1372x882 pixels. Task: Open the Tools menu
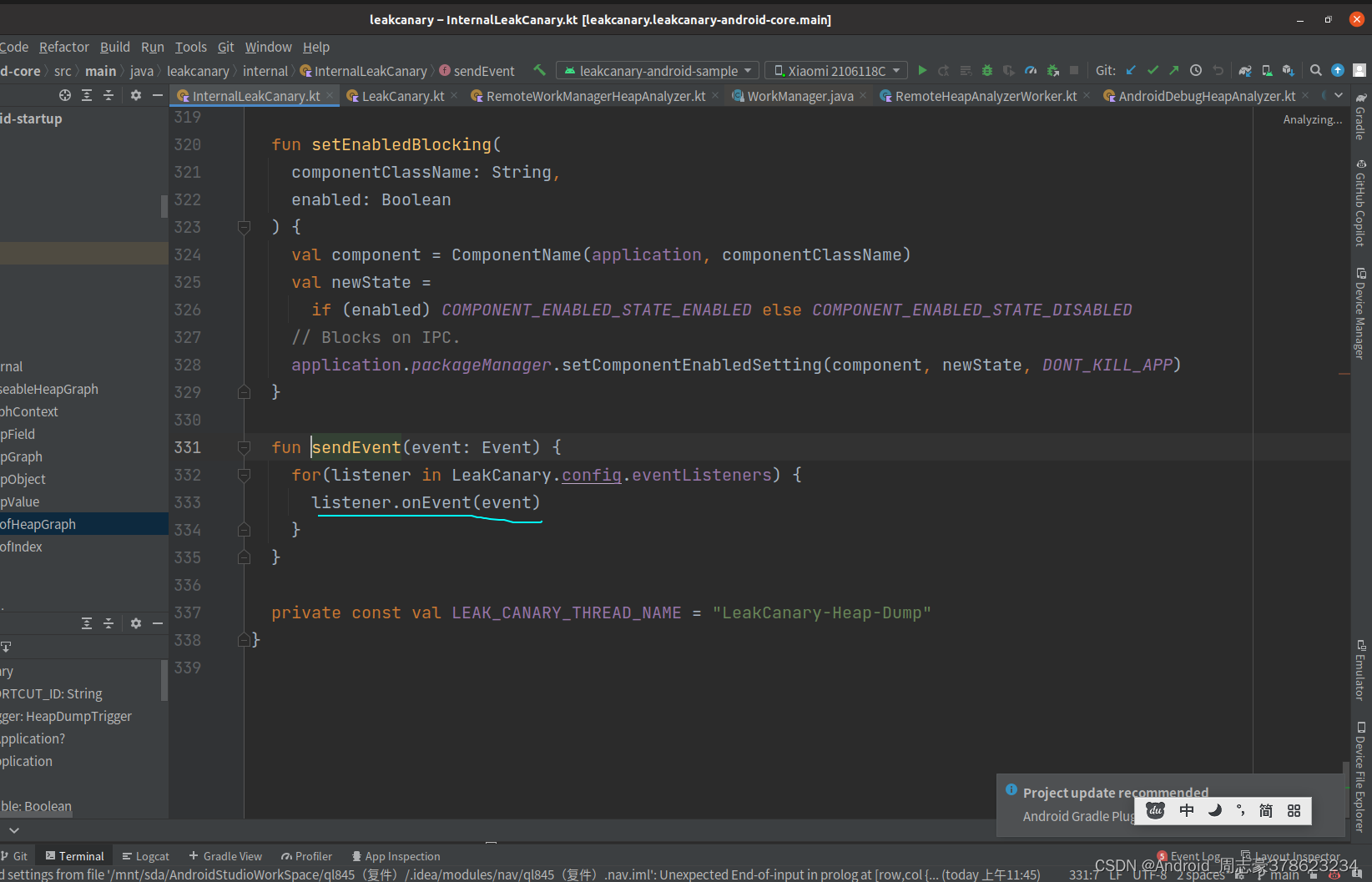pyautogui.click(x=191, y=47)
